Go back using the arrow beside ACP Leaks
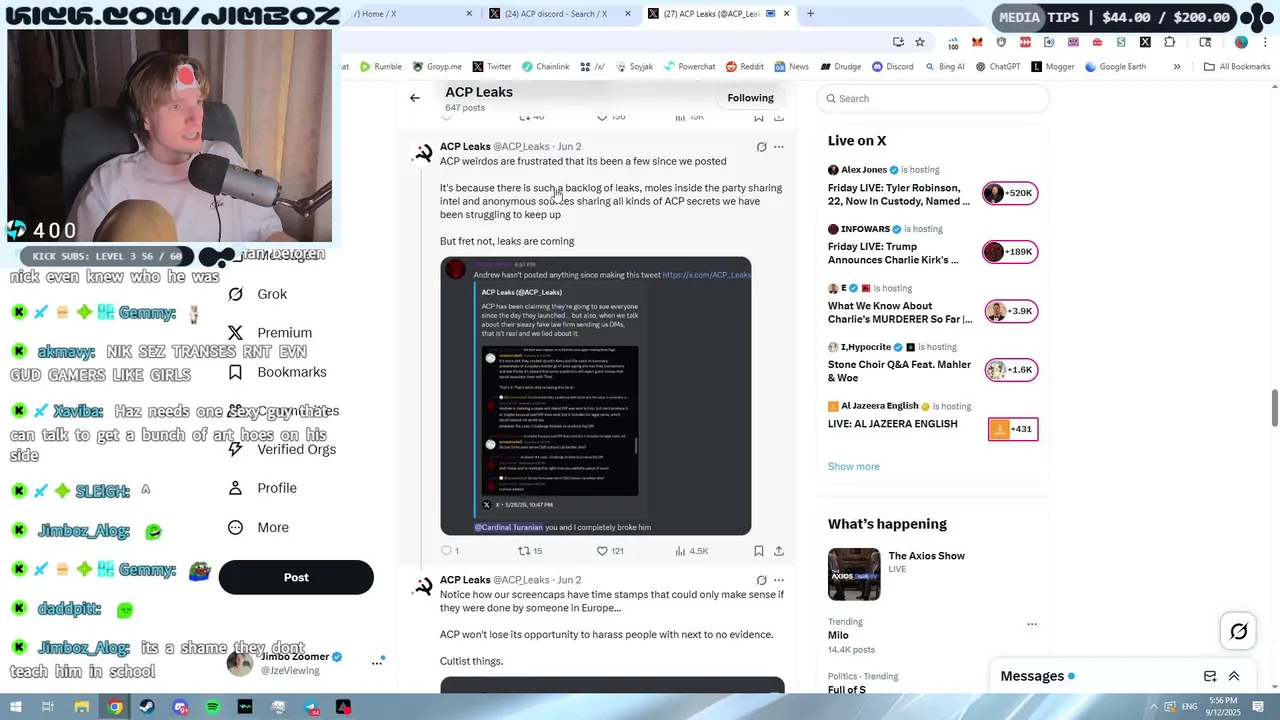 click(x=415, y=98)
